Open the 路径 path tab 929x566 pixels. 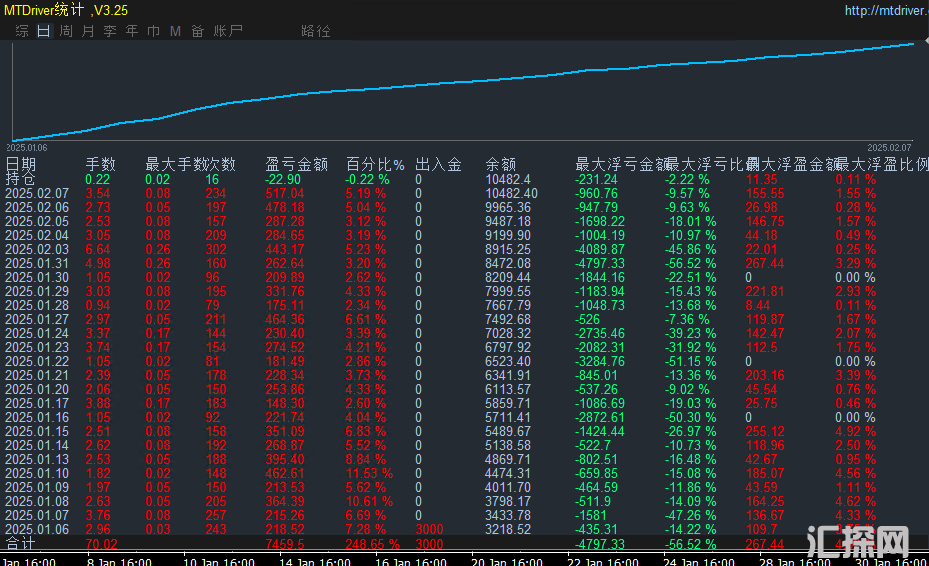(x=316, y=31)
